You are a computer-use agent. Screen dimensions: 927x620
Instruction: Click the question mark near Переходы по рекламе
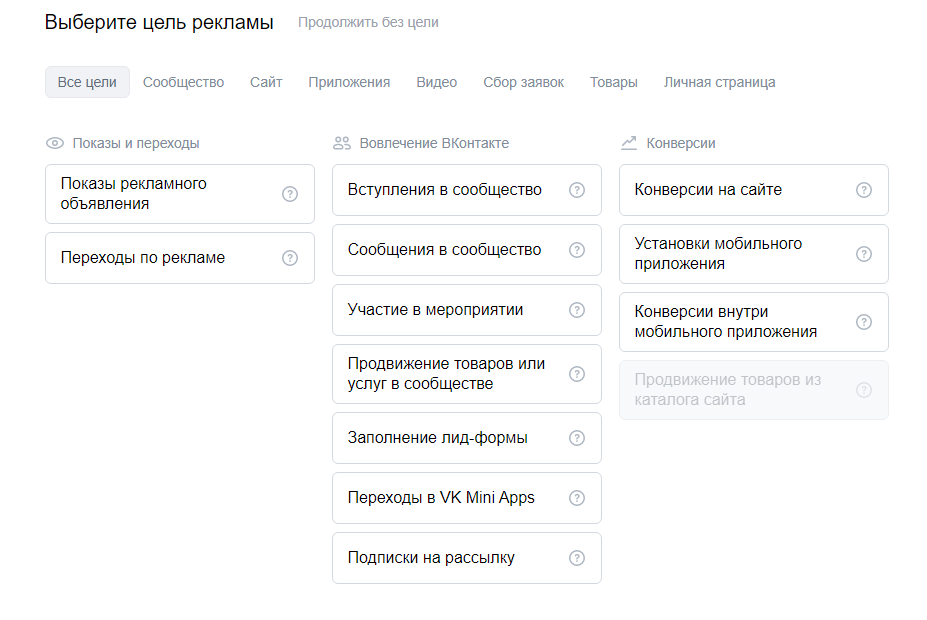[x=290, y=258]
